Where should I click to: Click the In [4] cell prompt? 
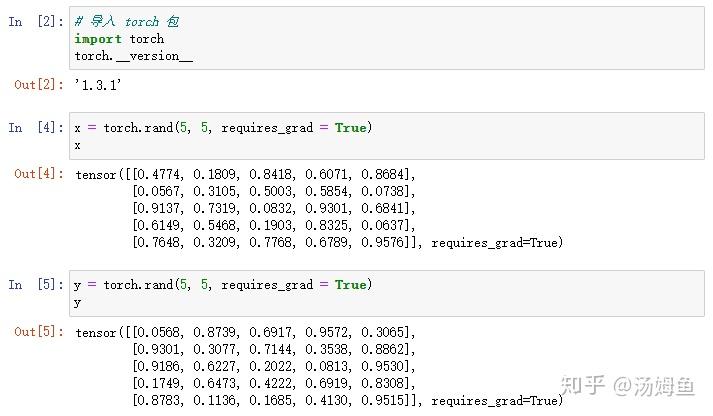[x=37, y=128]
